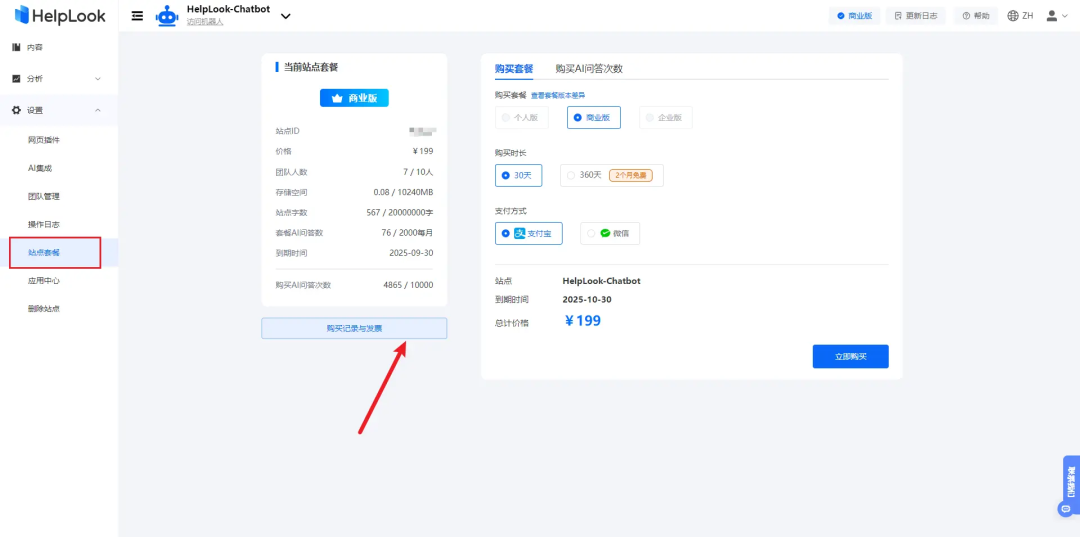Viewport: 1080px width, 537px height.
Task: Click the 内容 sidebar icon
Action: tap(16, 47)
